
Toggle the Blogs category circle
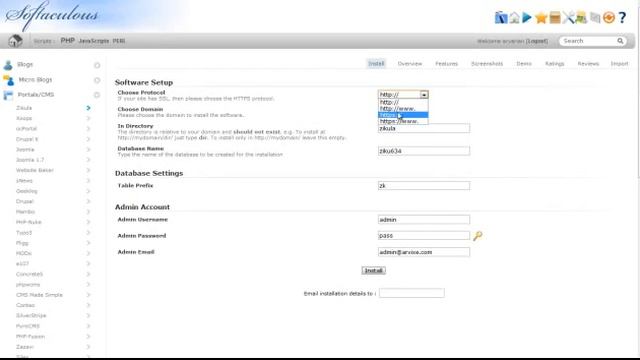coord(97,65)
